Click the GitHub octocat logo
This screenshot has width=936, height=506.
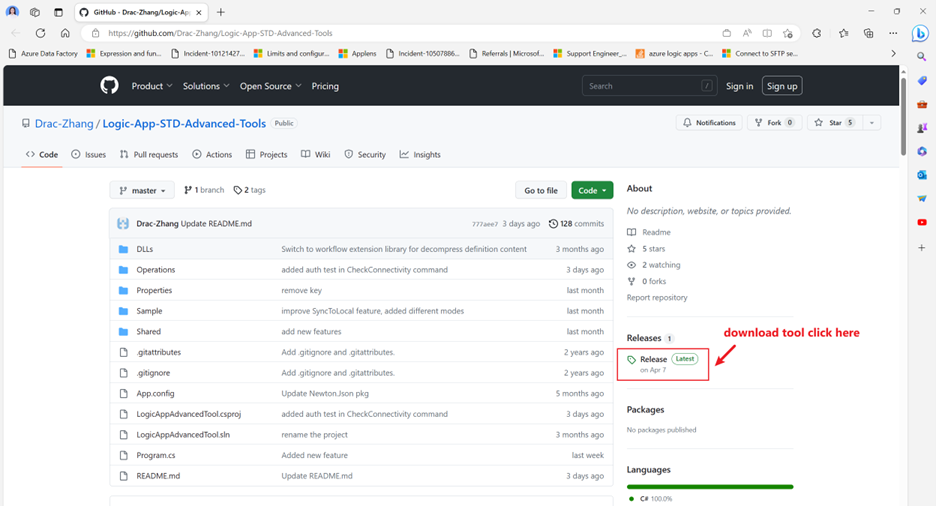click(x=109, y=85)
